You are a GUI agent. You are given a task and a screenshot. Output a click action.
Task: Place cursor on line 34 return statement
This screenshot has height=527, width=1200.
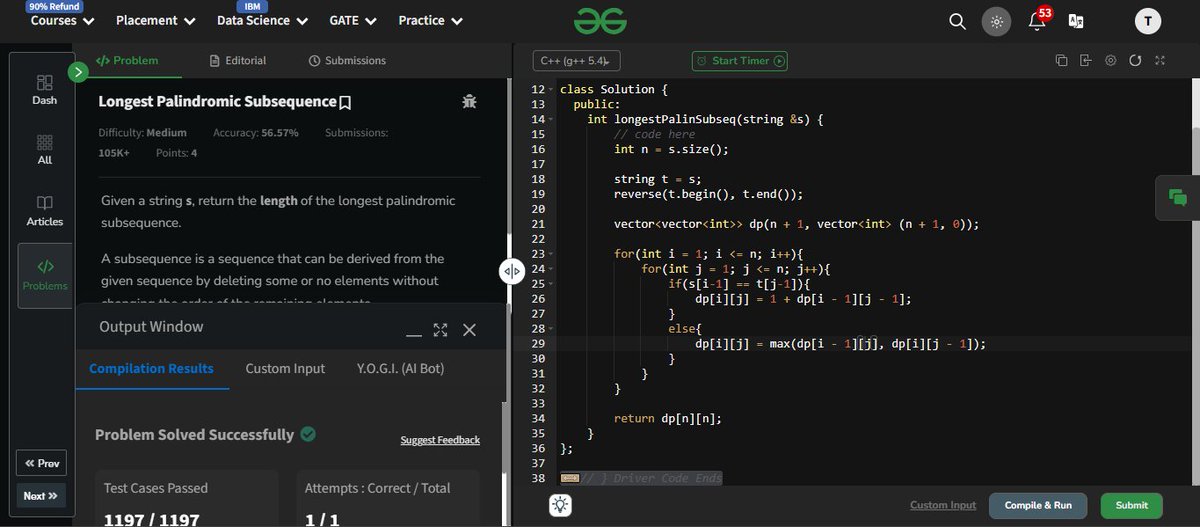(667, 418)
